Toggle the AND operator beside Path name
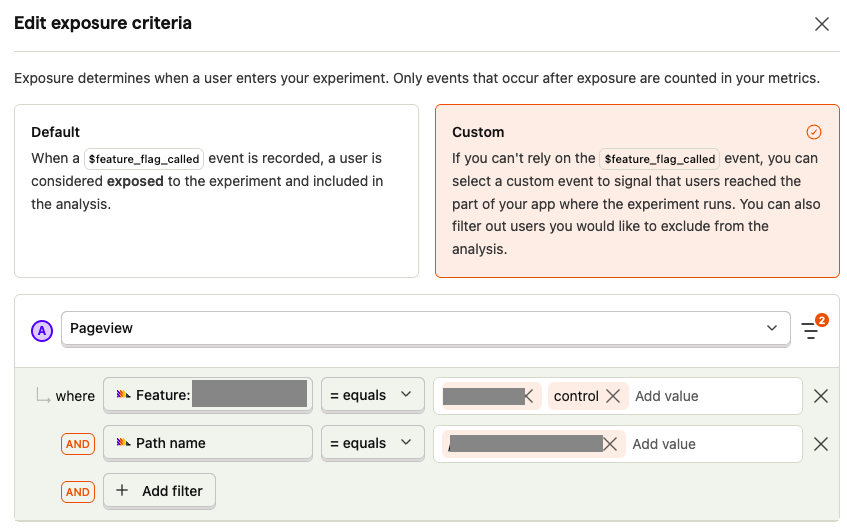Screen dimensions: 847x529 click(x=78, y=444)
